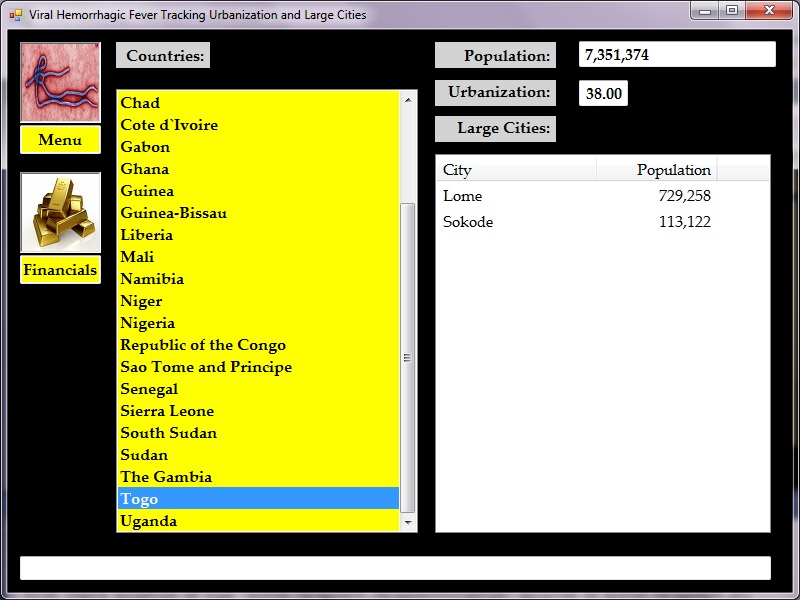
Task: Click the countries list scrollbar thumb
Action: point(408,357)
